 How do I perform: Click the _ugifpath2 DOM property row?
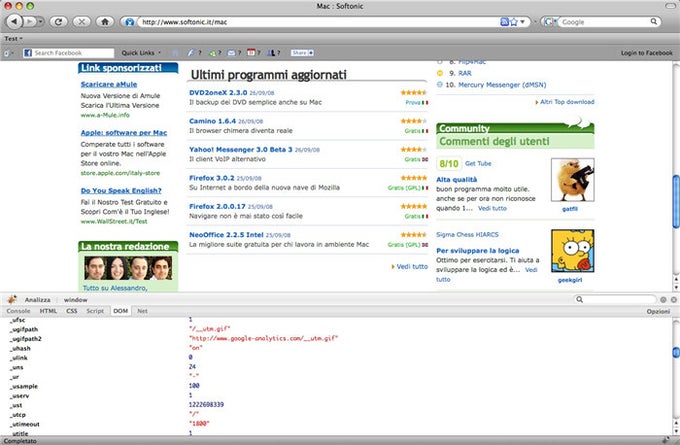[336, 339]
